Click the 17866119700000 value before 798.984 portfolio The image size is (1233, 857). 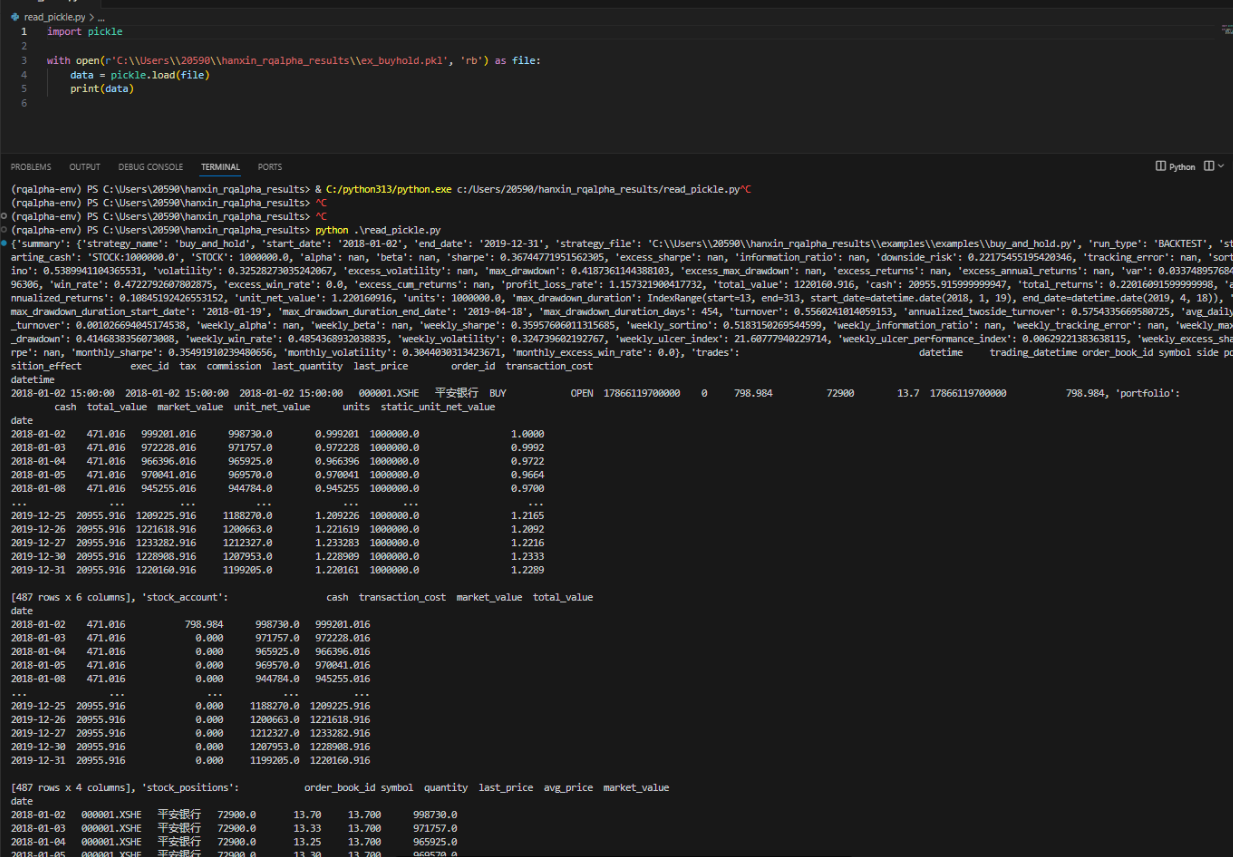click(x=968, y=393)
